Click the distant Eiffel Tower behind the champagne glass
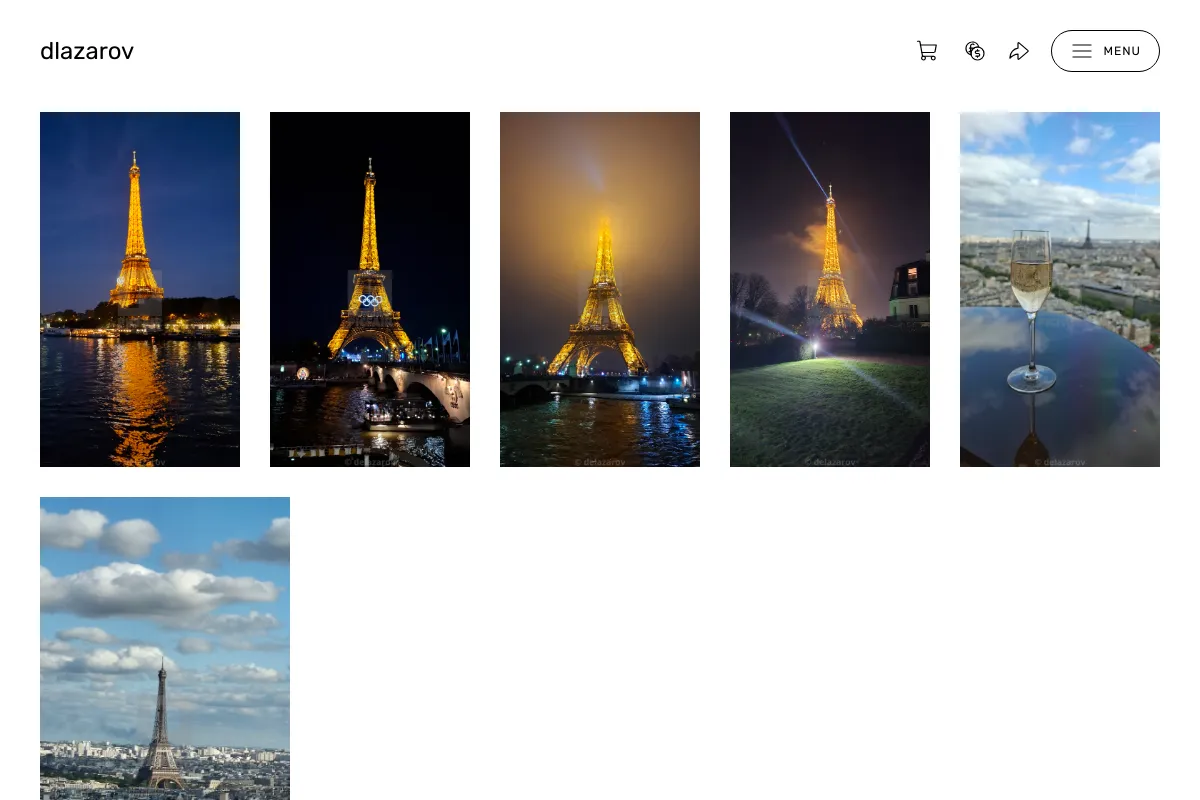This screenshot has width=1200, height=800. click(1087, 233)
